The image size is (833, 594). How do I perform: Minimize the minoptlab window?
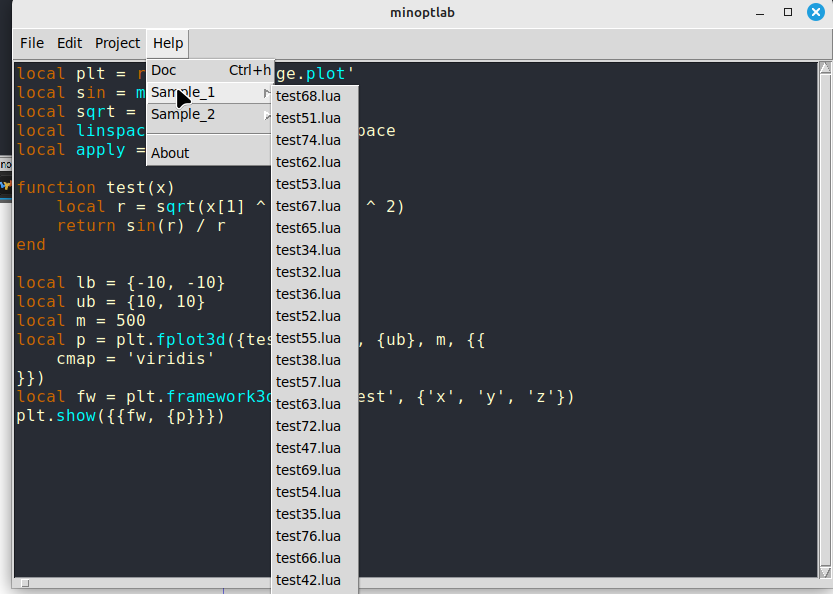(x=760, y=13)
